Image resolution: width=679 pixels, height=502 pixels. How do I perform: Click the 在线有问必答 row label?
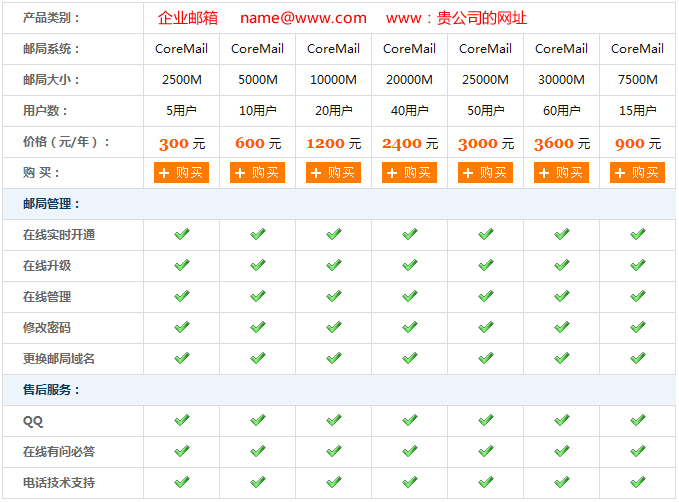coord(58,452)
